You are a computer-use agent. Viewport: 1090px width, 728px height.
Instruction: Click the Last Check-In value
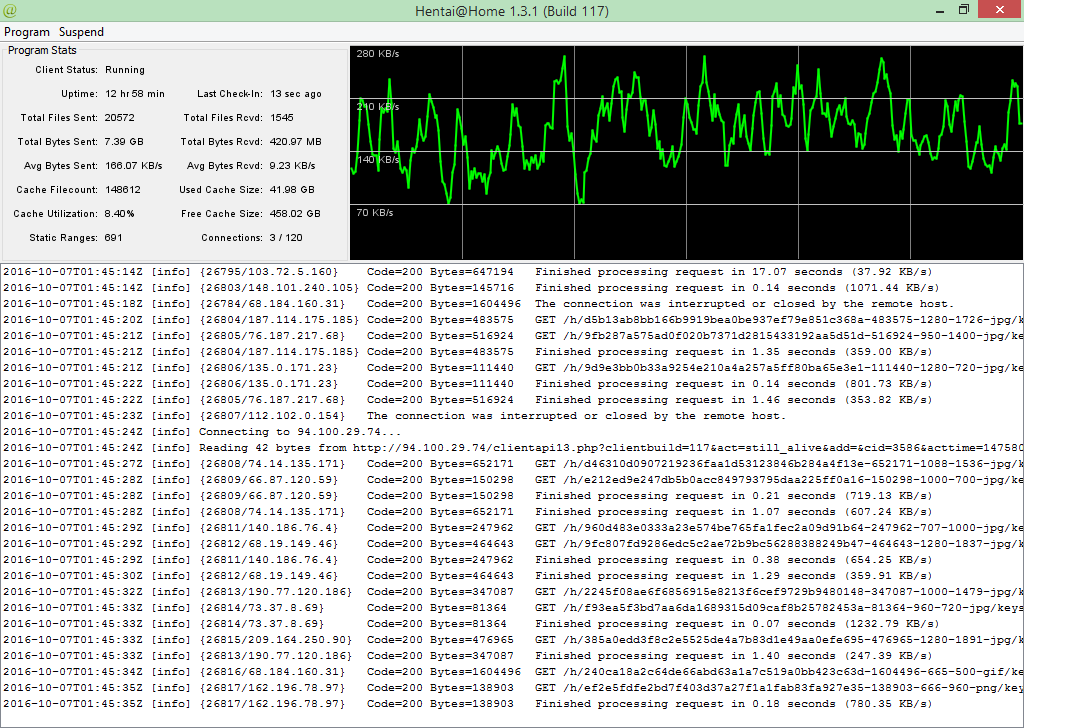coord(296,94)
